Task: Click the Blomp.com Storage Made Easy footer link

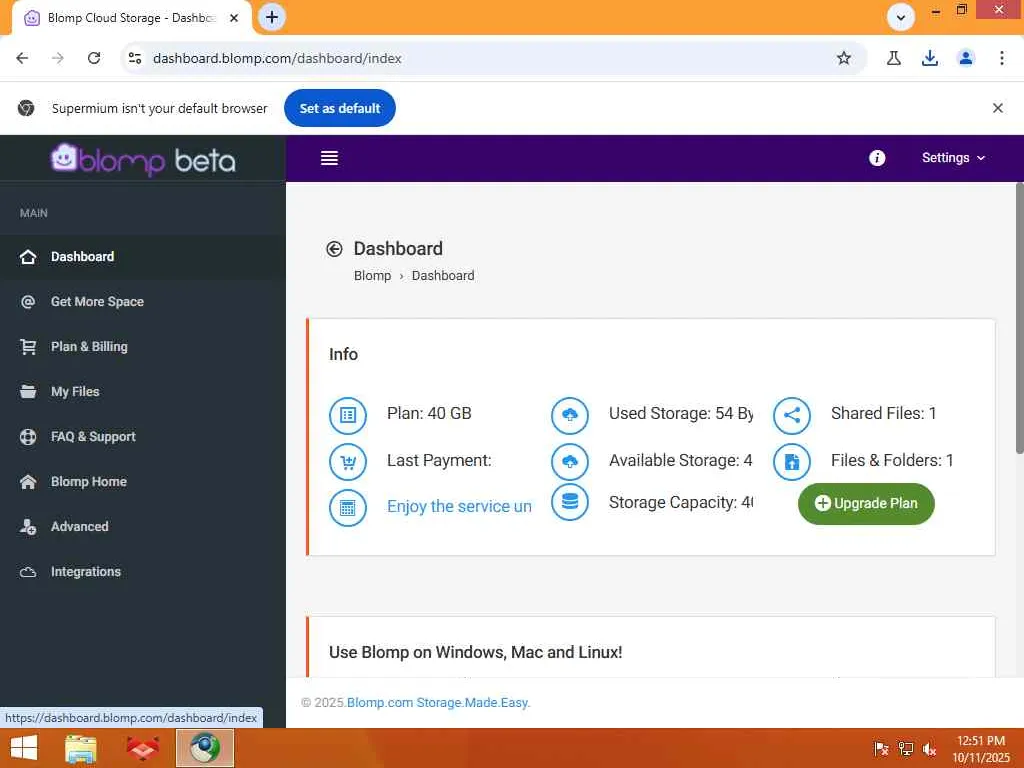Action: 438,703
